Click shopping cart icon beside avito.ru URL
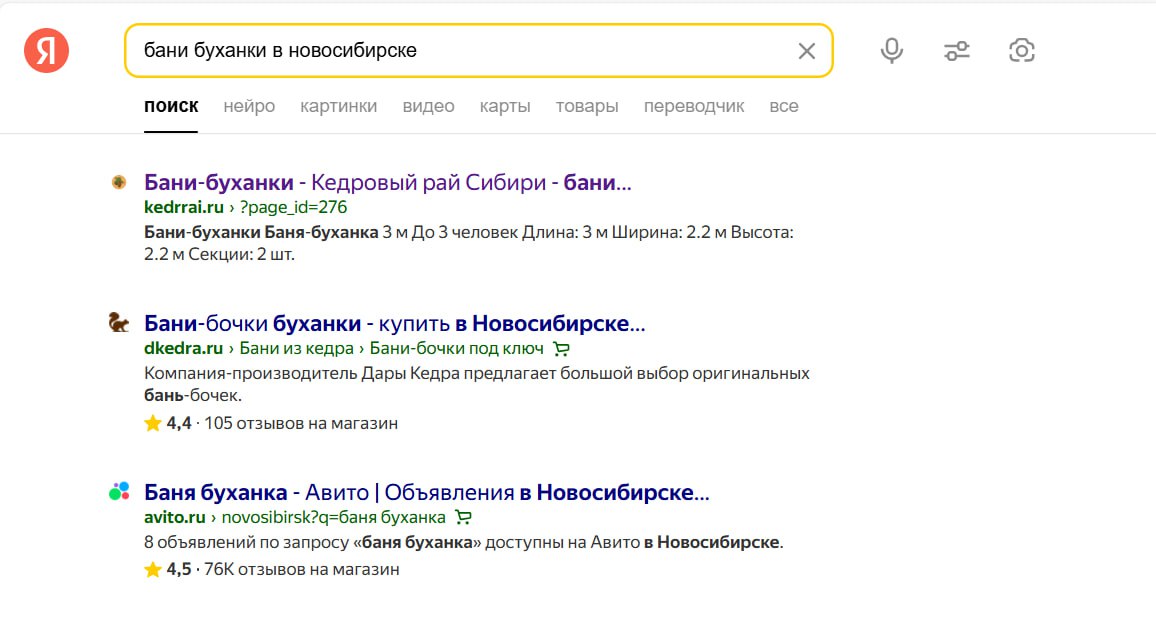Image resolution: width=1156 pixels, height=627 pixels. coord(462,518)
